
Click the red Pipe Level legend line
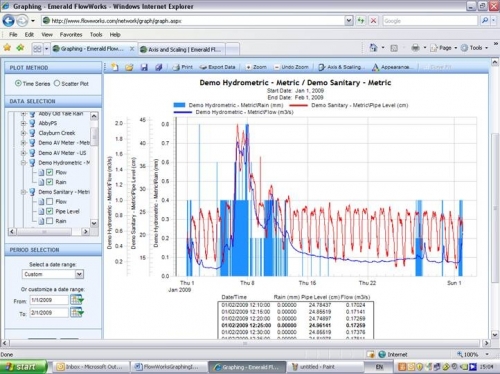(298, 105)
